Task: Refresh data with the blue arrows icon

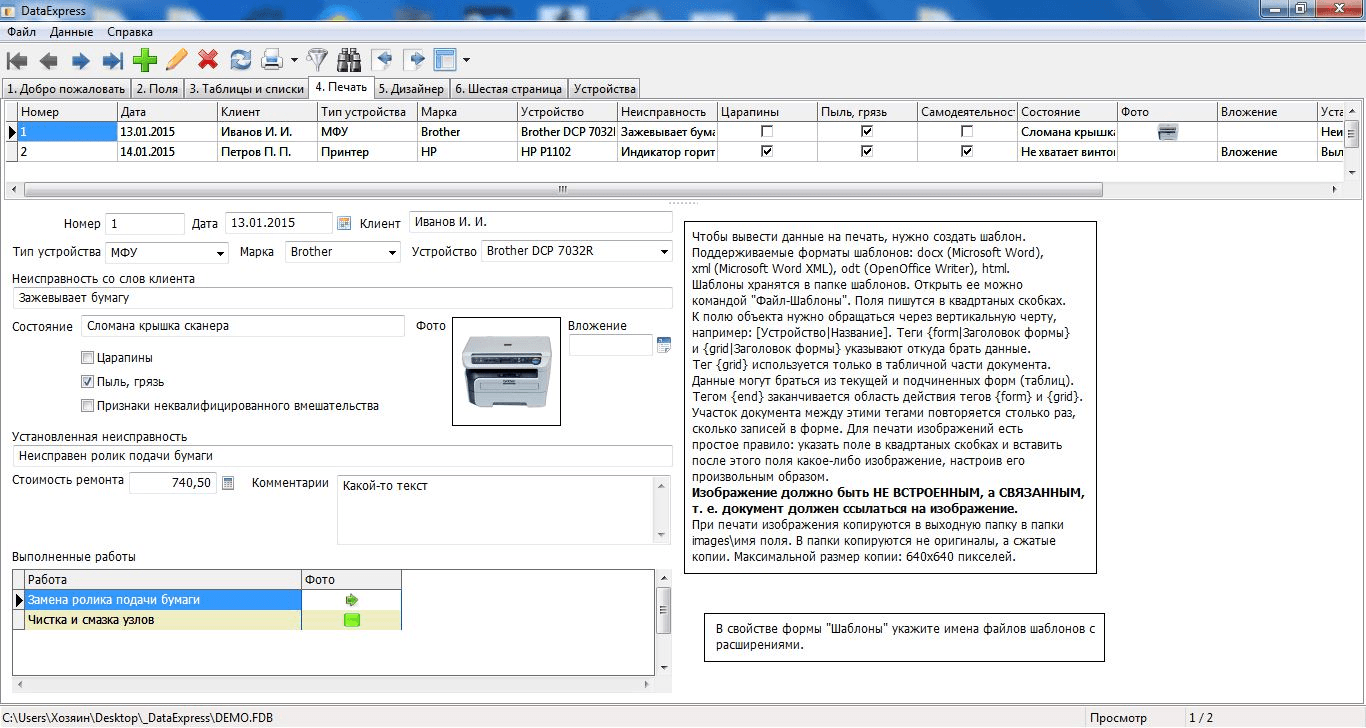Action: tap(241, 60)
